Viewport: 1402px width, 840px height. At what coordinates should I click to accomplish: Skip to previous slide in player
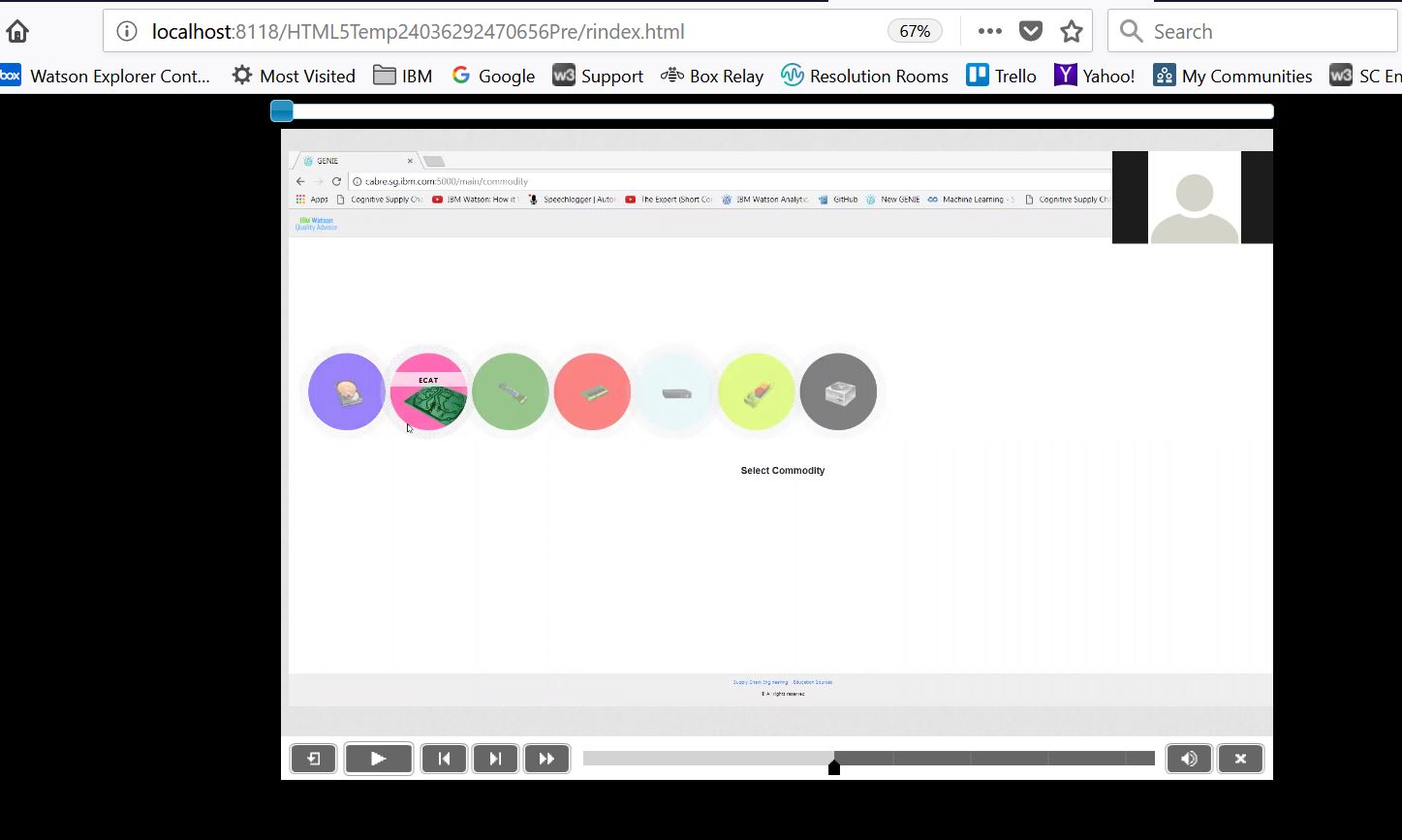pyautogui.click(x=444, y=759)
